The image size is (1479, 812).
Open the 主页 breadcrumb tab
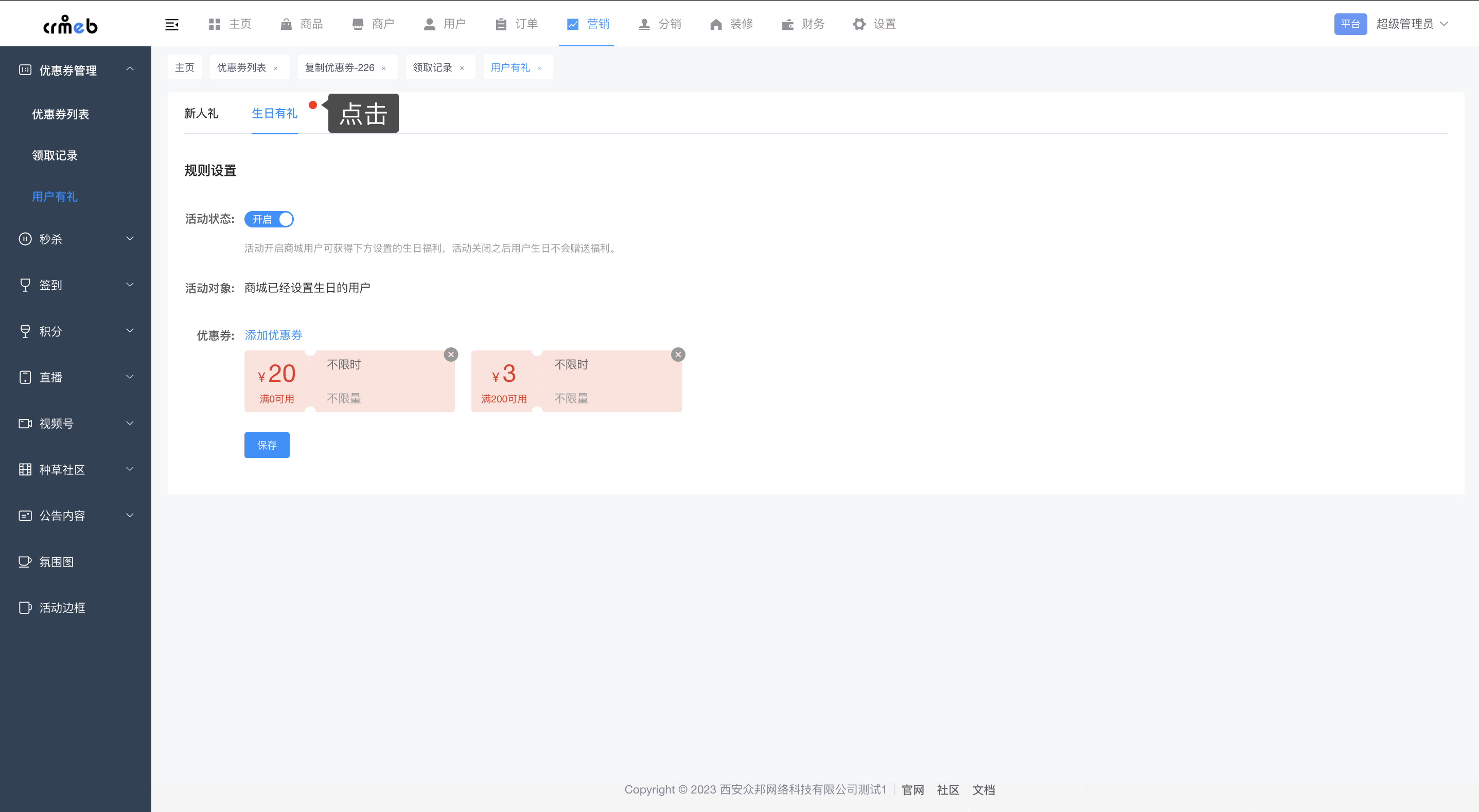(184, 68)
